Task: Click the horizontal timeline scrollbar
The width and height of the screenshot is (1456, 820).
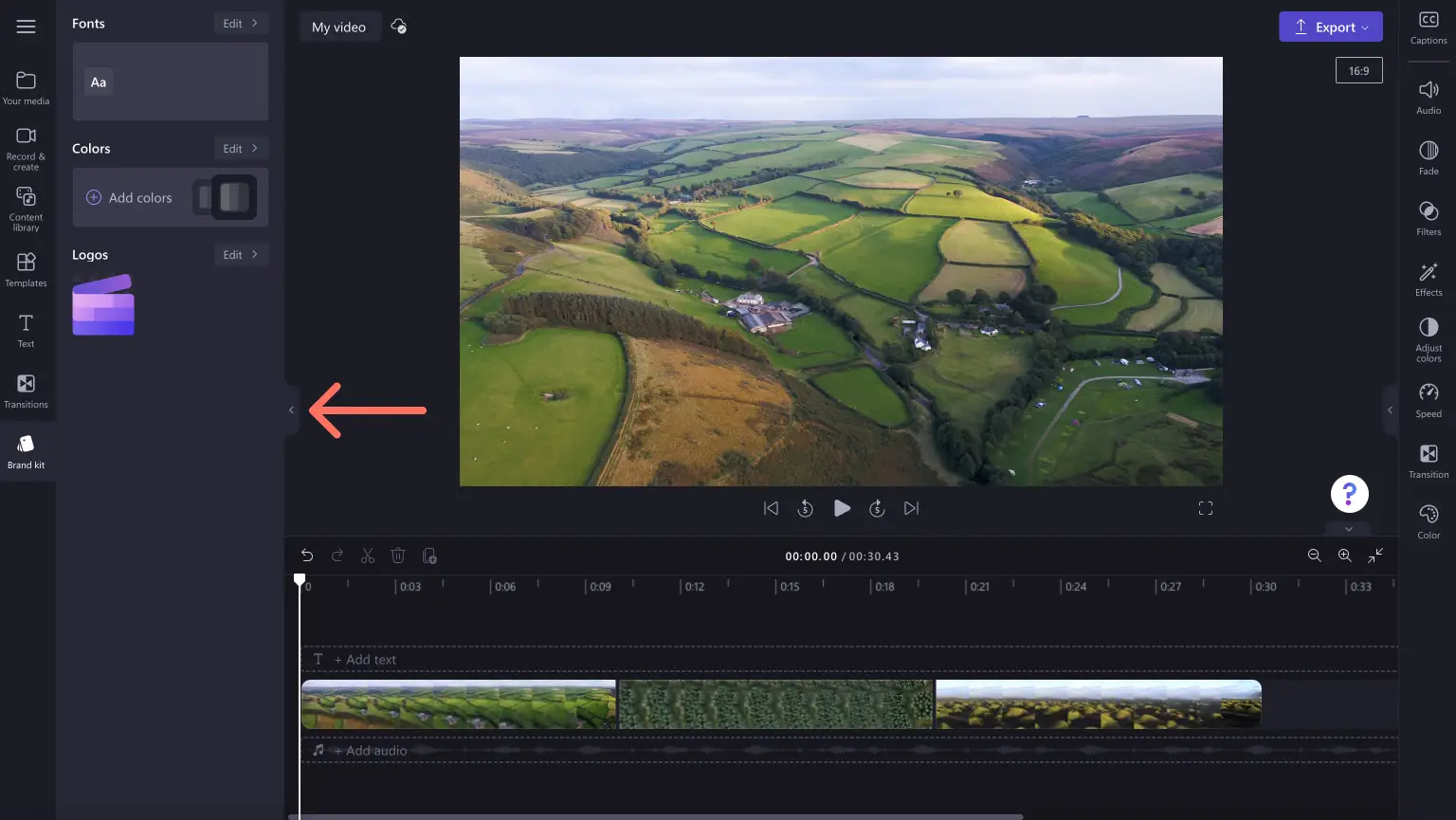Action: point(656,816)
